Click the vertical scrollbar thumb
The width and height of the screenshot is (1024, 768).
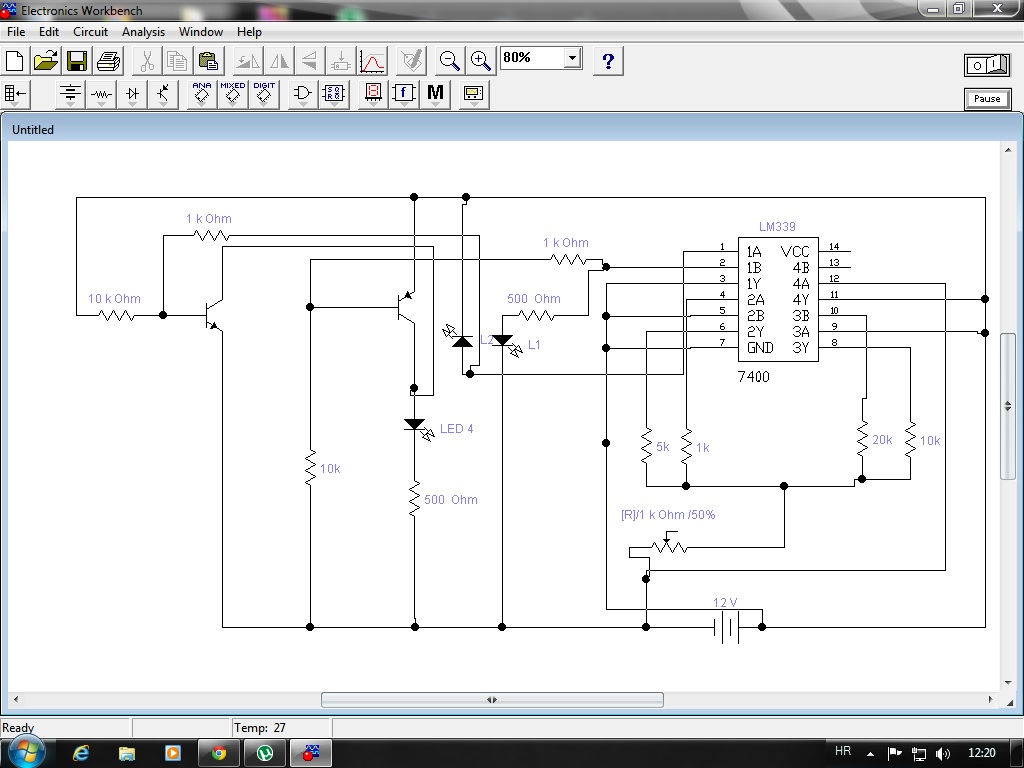pyautogui.click(x=1008, y=406)
